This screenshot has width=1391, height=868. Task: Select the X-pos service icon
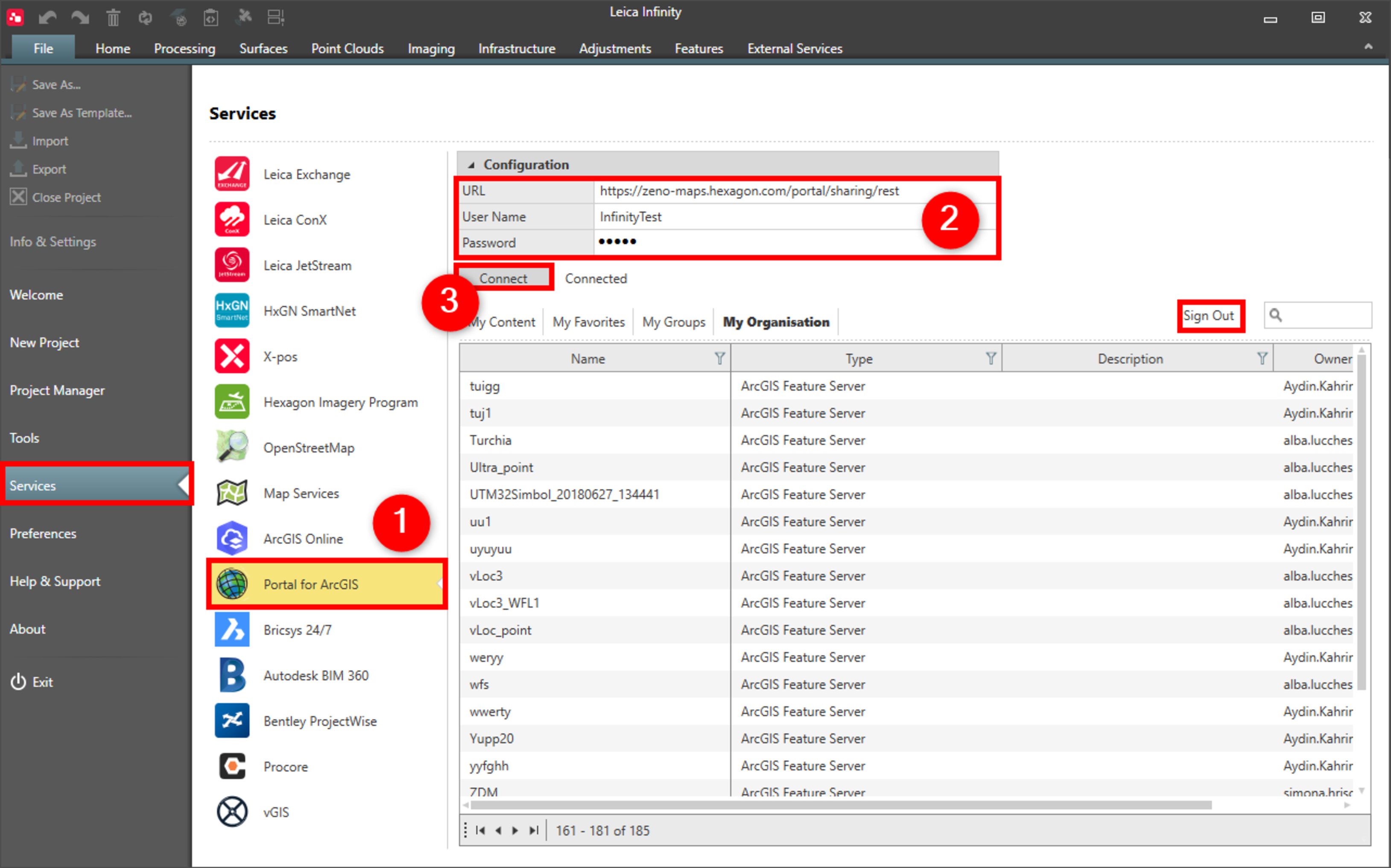tap(232, 356)
